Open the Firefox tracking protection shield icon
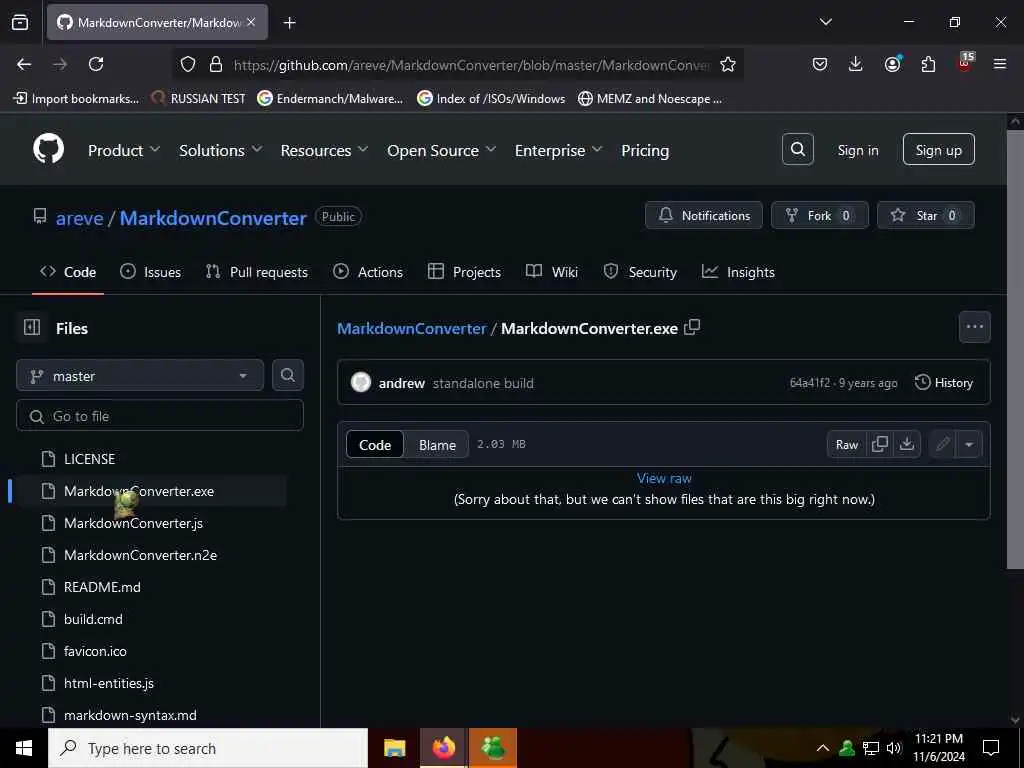The image size is (1024, 768). pos(188,64)
